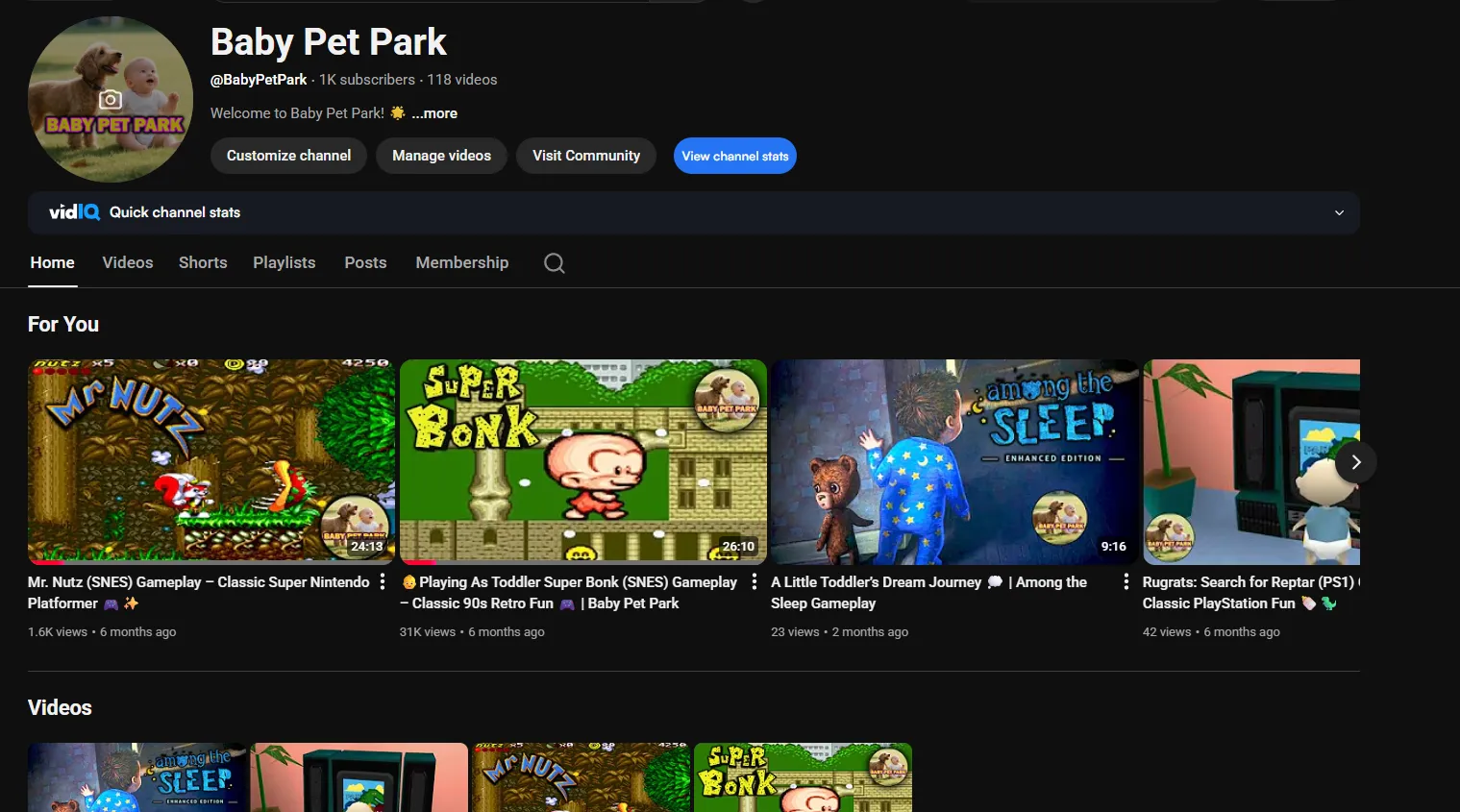Click the Visit Community button
Viewport: 1460px width, 812px height.
pos(586,156)
